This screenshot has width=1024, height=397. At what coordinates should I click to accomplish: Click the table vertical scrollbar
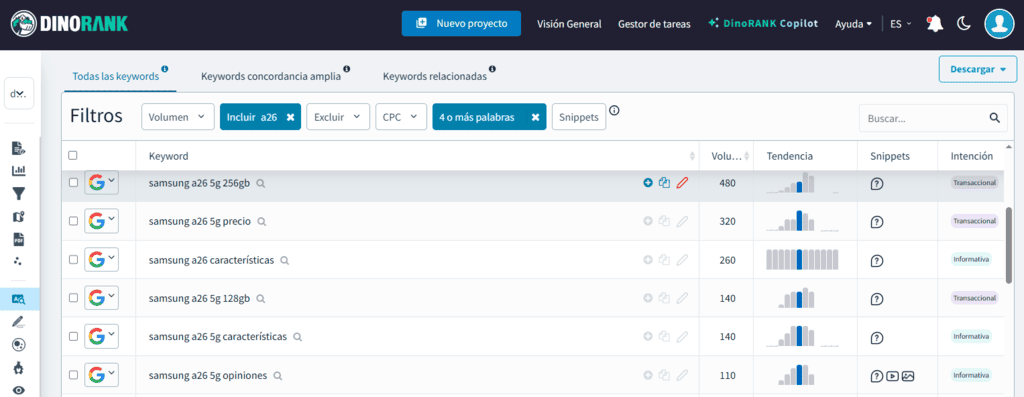pos(1010,246)
